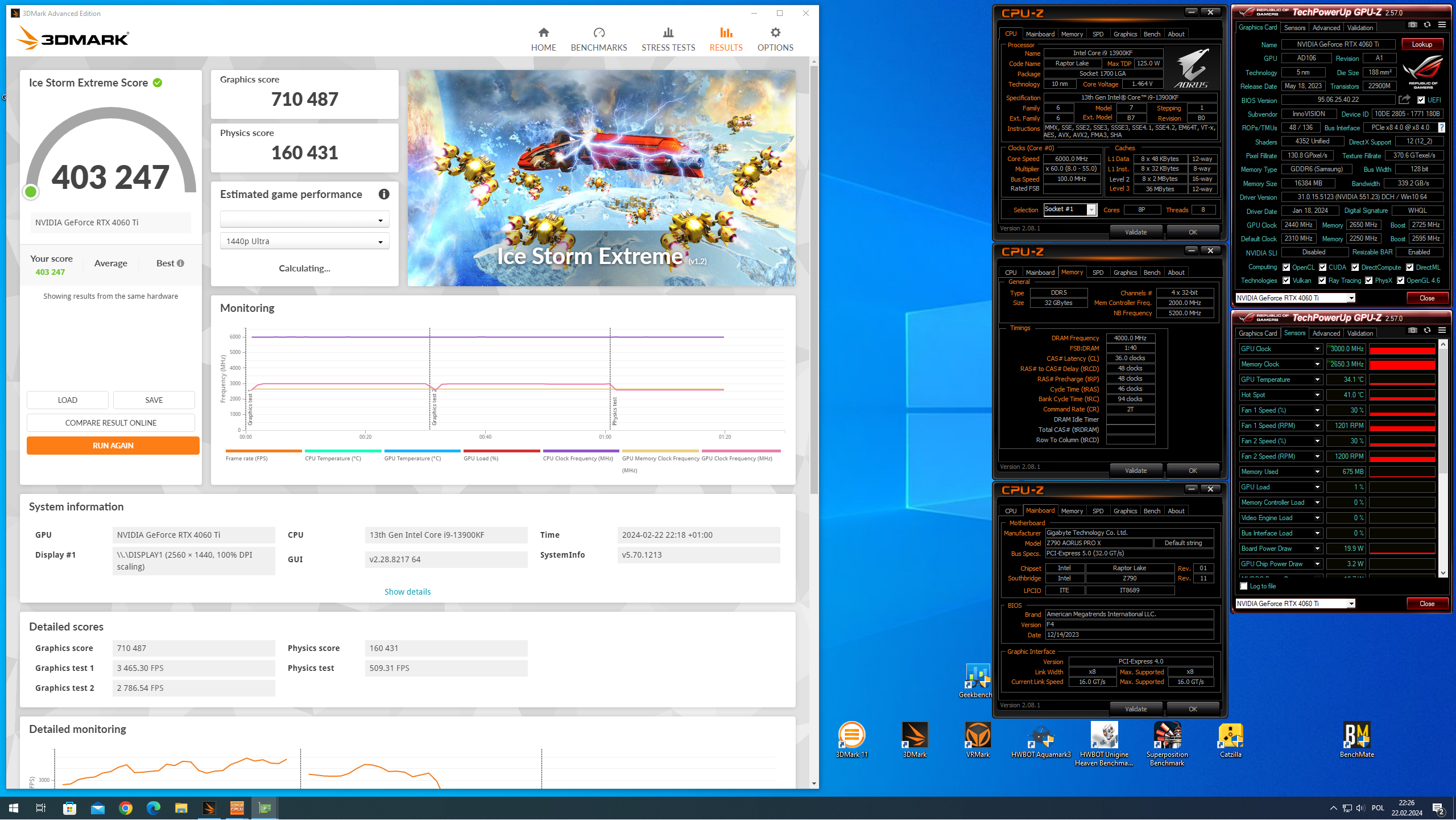
Task: Click the Best score info icon
Action: pyautogui.click(x=180, y=263)
